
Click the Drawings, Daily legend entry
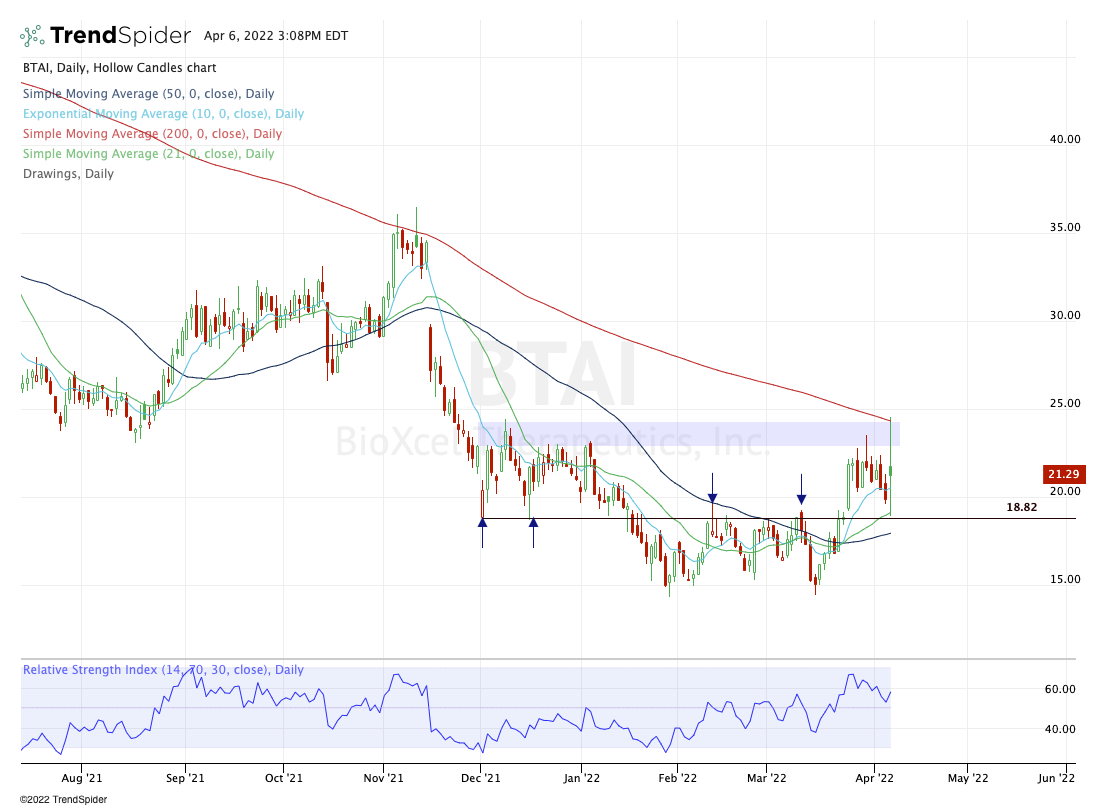pyautogui.click(x=68, y=174)
